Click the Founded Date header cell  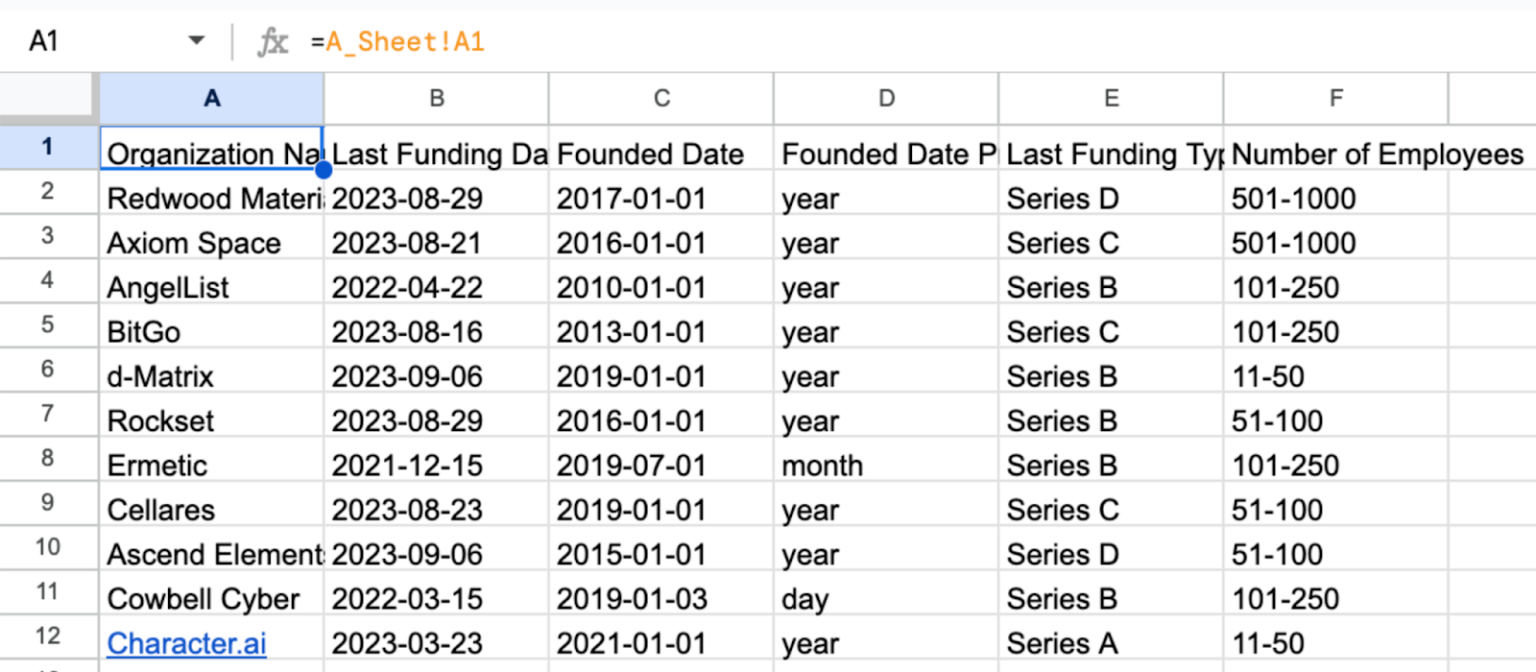click(660, 154)
